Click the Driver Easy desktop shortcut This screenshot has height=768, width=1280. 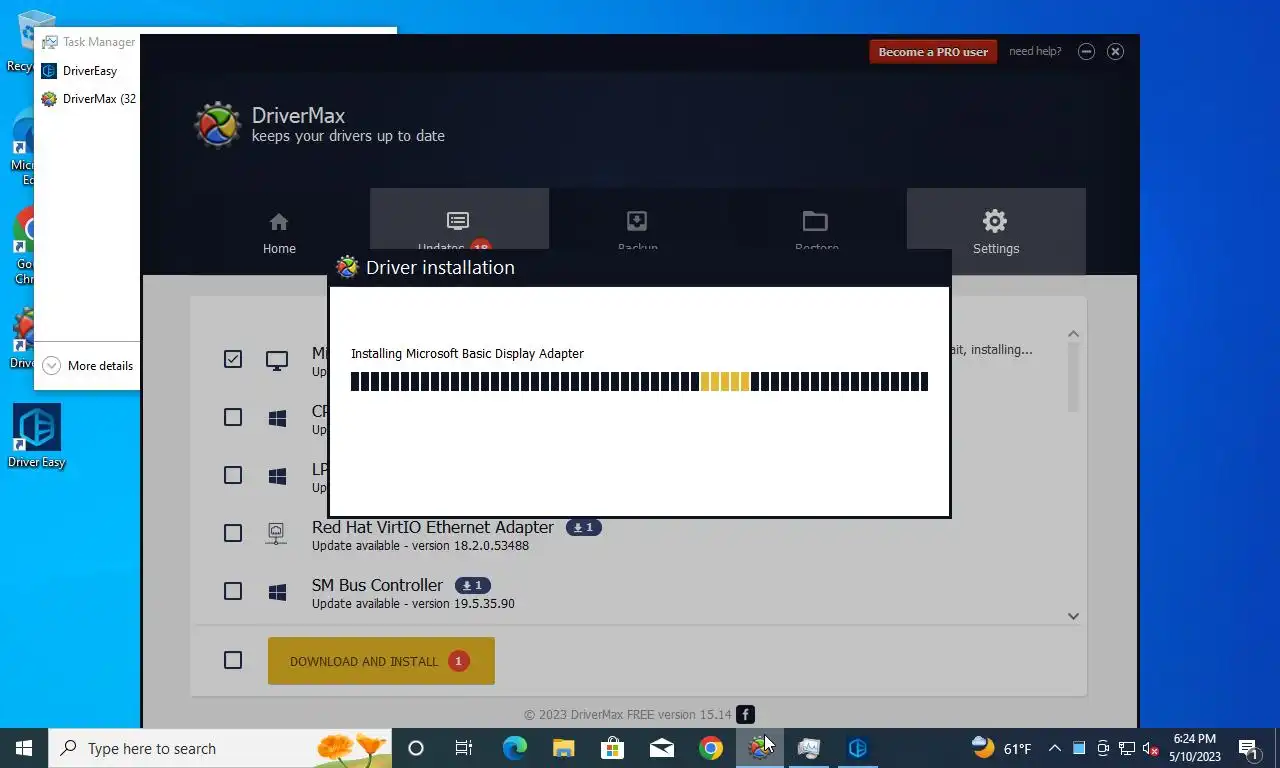pos(37,437)
